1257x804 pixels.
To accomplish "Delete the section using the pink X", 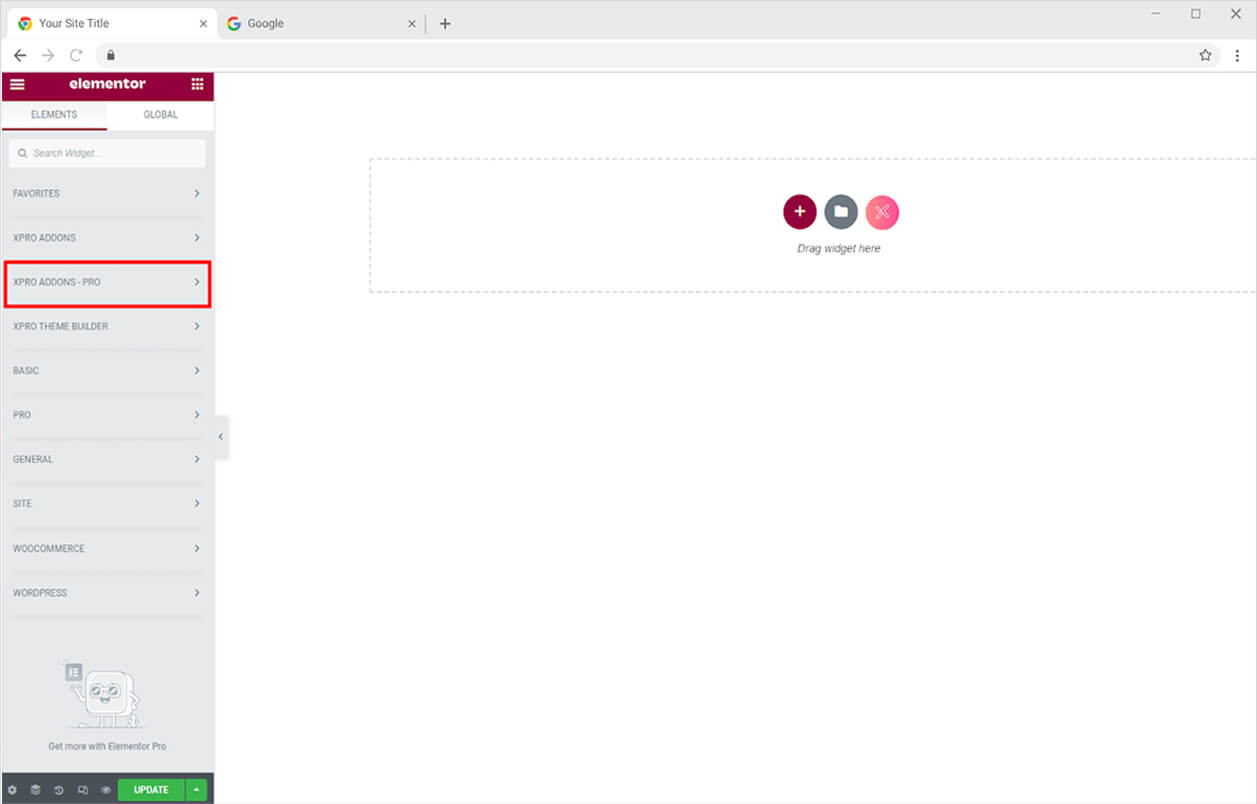I will [x=882, y=212].
